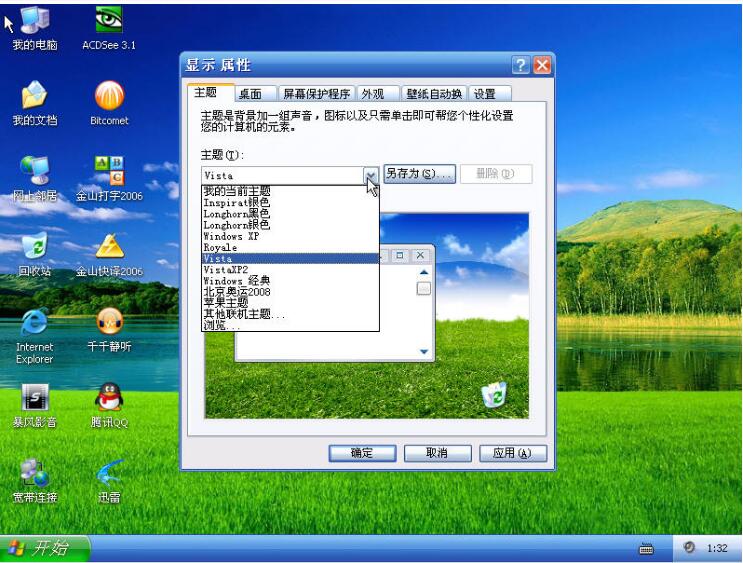Choose Windows 经典 theme option
Screen dimensions: 743x563
pyautogui.click(x=290, y=281)
